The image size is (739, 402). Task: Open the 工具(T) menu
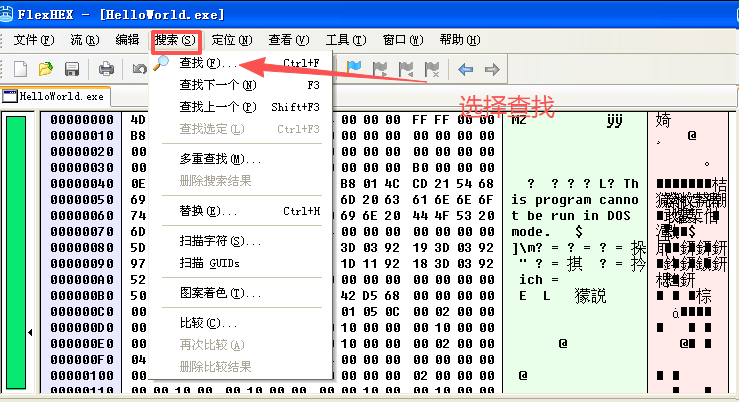click(346, 40)
